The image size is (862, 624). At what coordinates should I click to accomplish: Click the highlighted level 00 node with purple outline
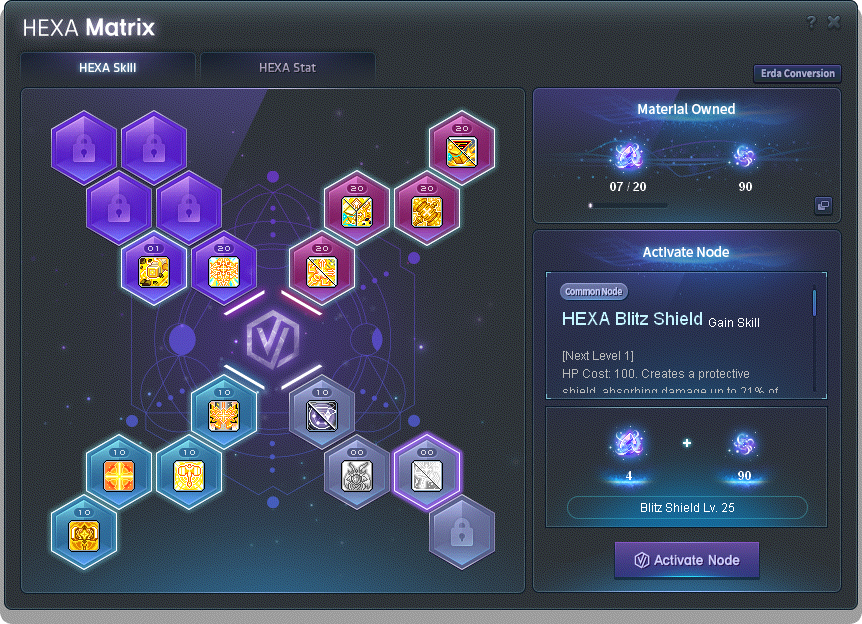coord(427,472)
